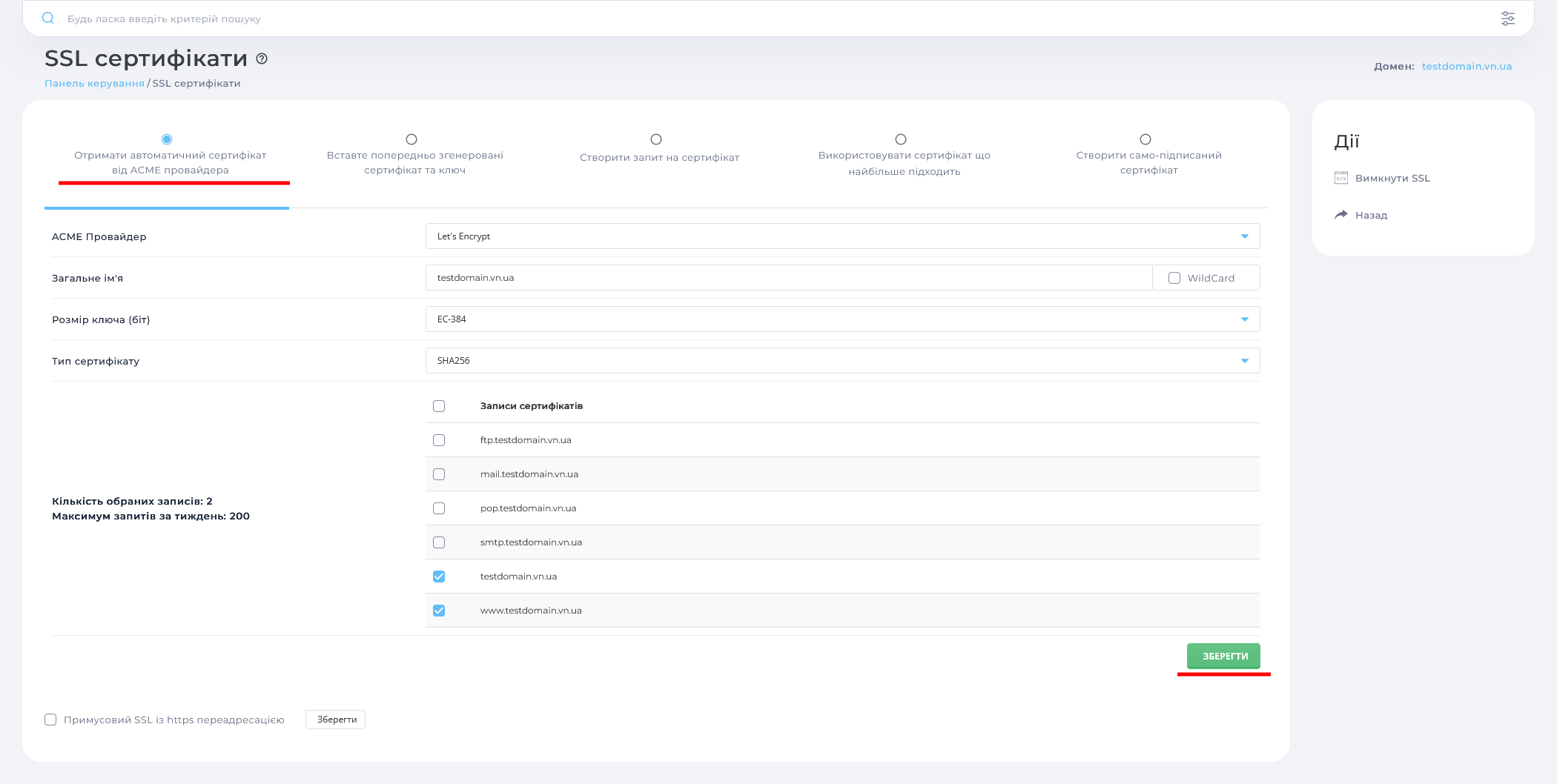Open the ACME Провайдер dropdown
This screenshot has width=1557, height=784.
842,236
